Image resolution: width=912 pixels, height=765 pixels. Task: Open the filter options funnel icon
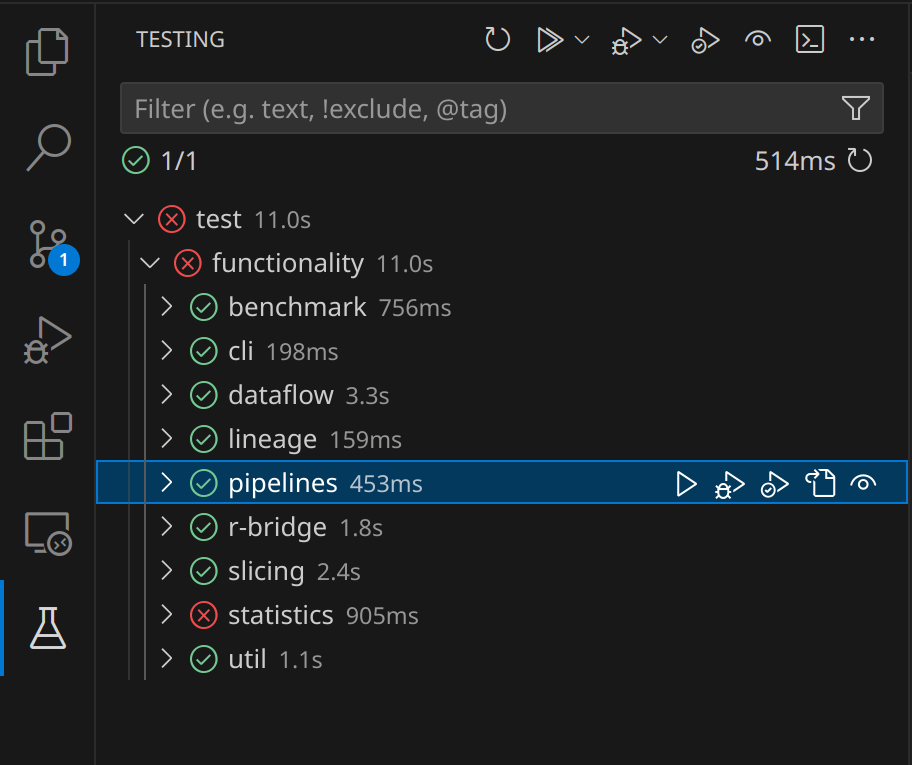(x=855, y=108)
